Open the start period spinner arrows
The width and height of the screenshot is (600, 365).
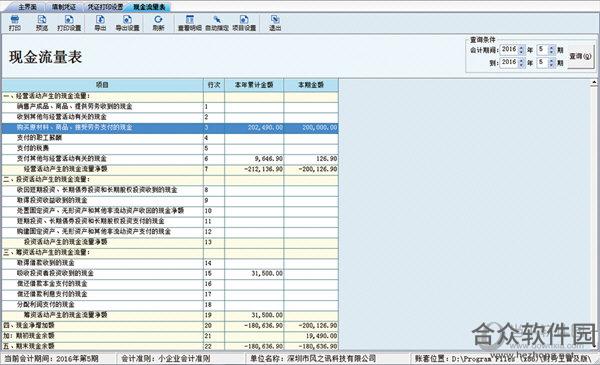[x=551, y=50]
